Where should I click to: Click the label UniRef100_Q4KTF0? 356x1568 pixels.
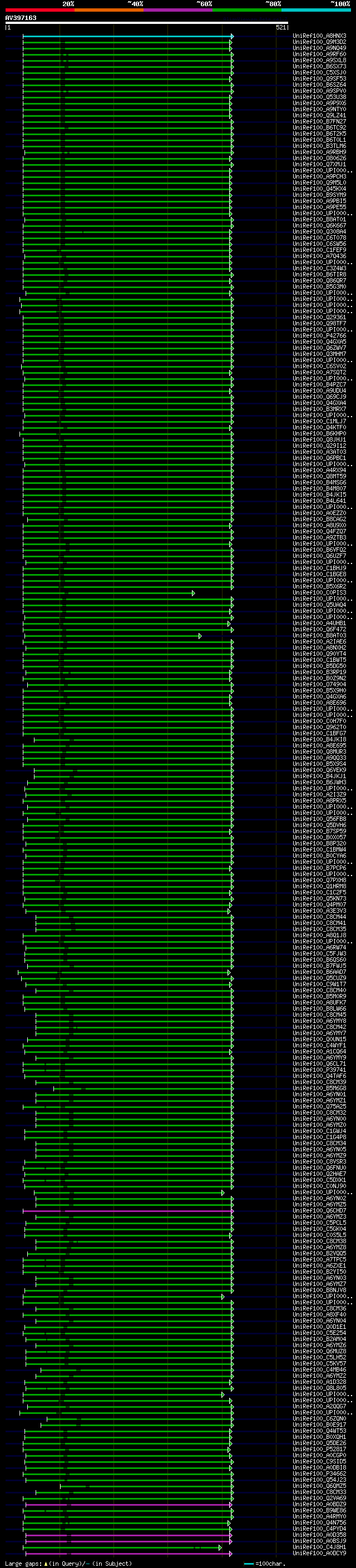pos(319,427)
